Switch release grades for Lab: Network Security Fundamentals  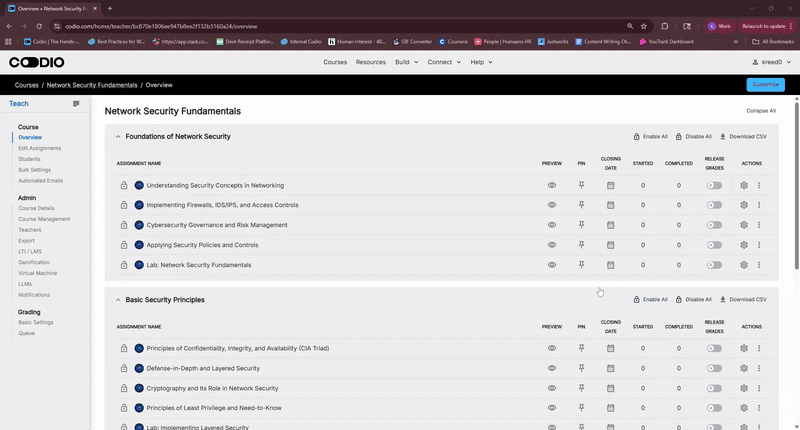coord(714,265)
